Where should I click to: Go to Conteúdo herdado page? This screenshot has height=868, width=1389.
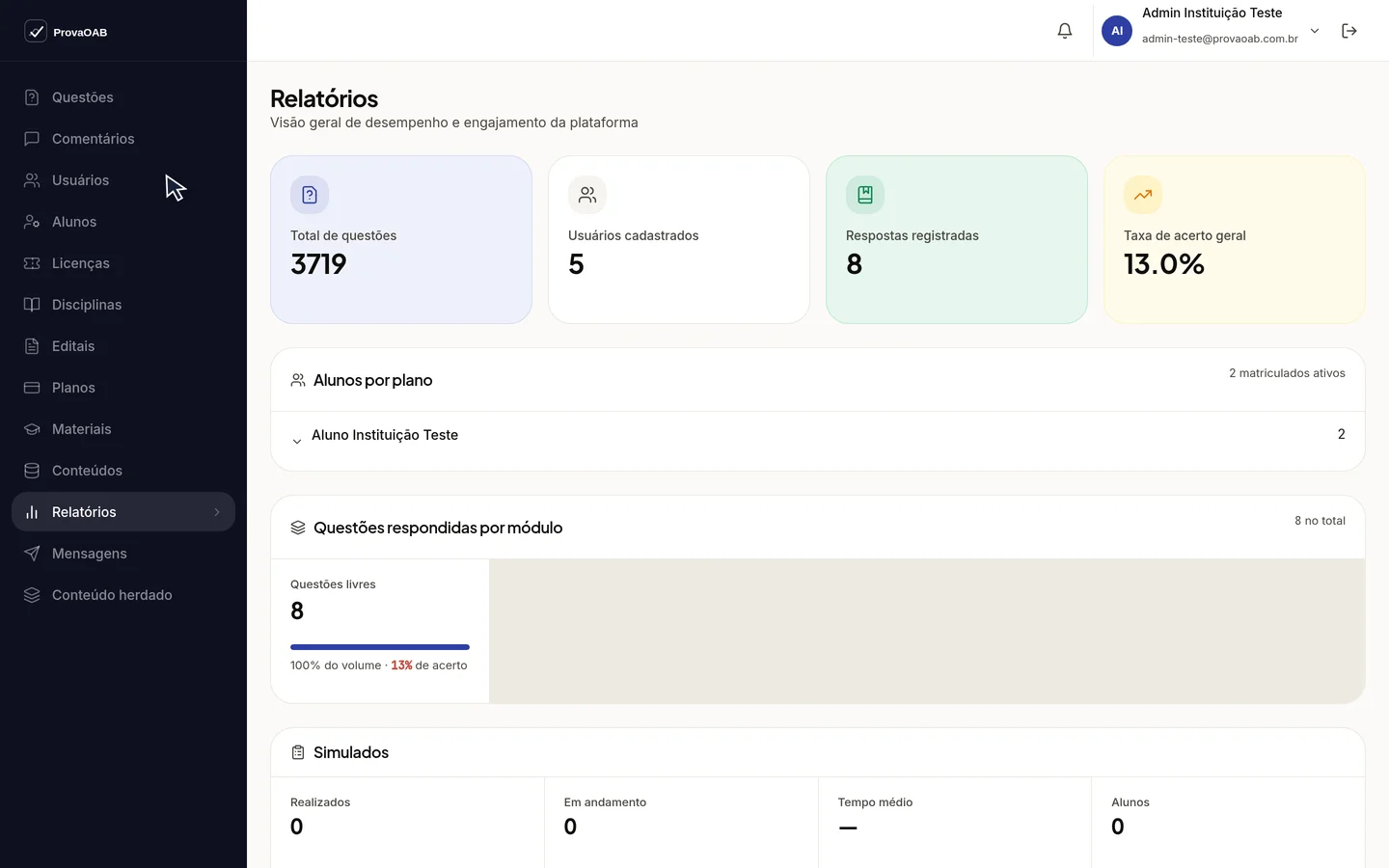[x=123, y=595]
